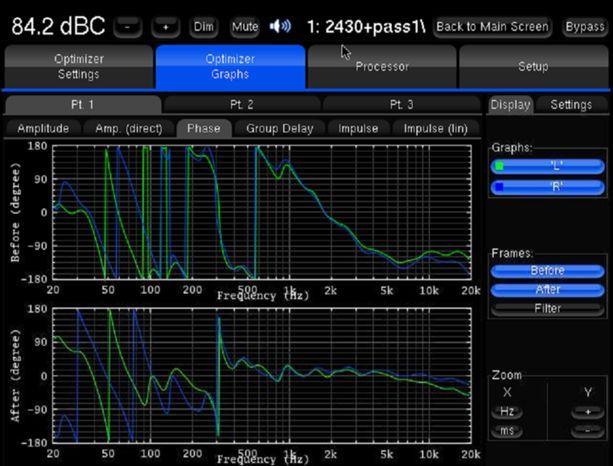
Task: Click the speaker volume icon
Action: click(281, 26)
